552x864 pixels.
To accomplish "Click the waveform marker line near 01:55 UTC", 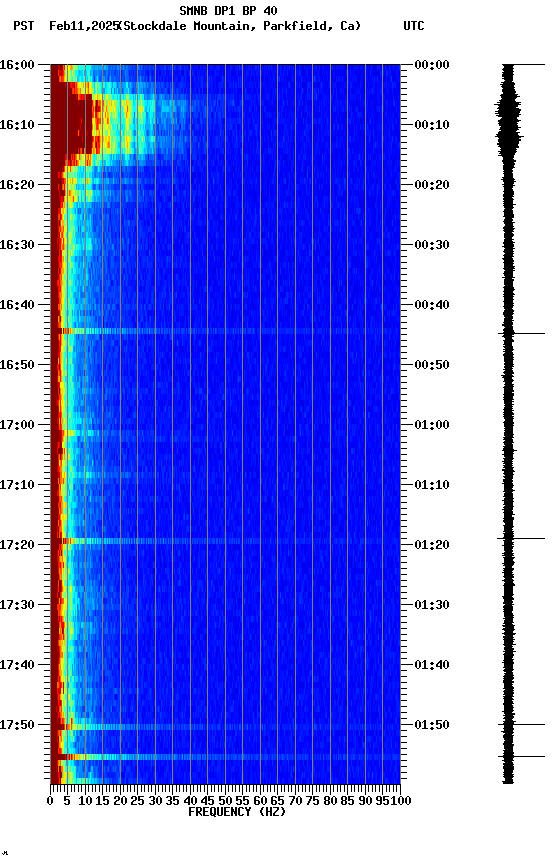I will pos(521,757).
